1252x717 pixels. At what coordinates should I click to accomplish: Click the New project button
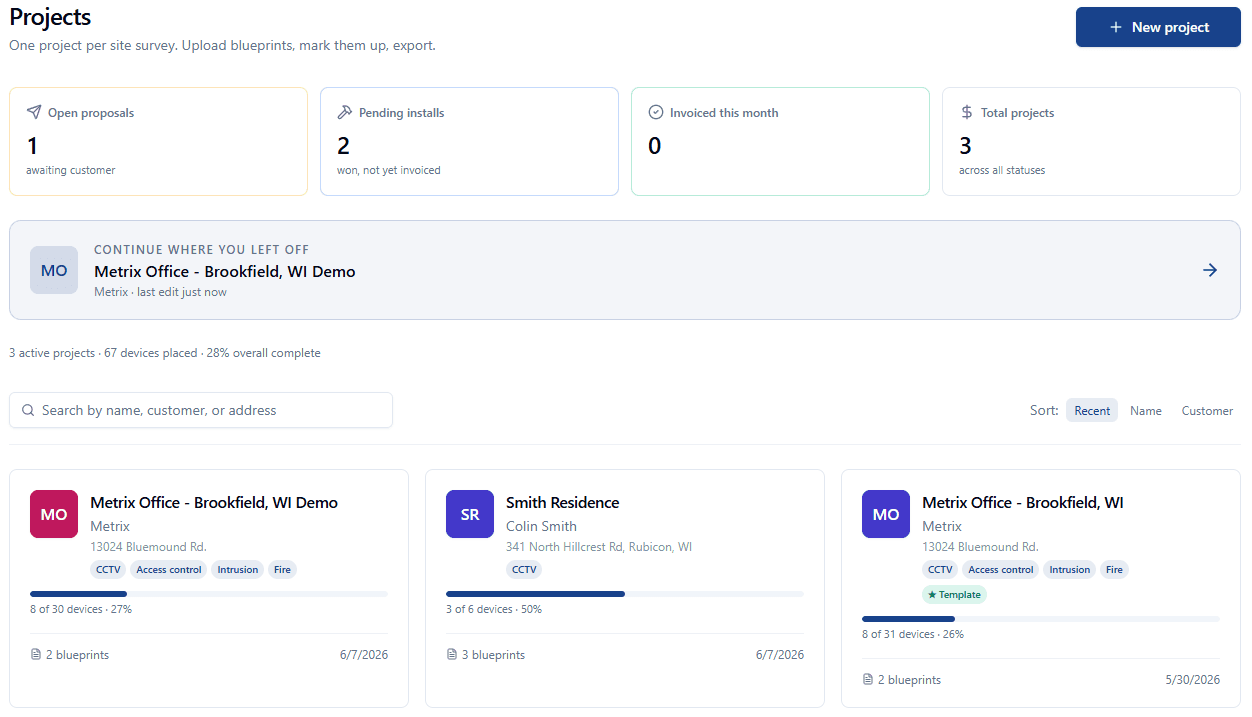tap(1158, 27)
